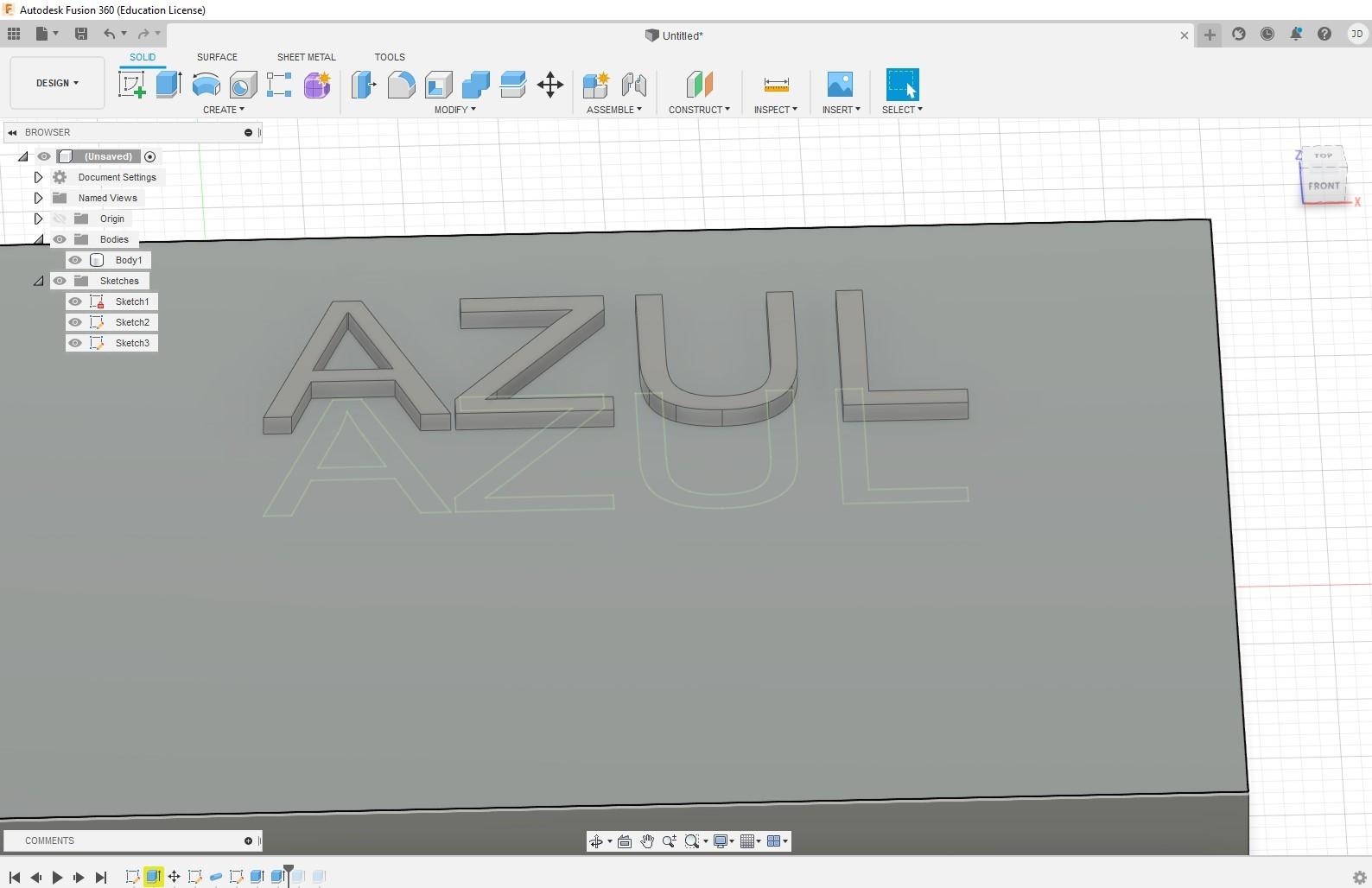Viewport: 1372px width, 888px height.
Task: Open the Notifications bell
Action: pos(1296,34)
